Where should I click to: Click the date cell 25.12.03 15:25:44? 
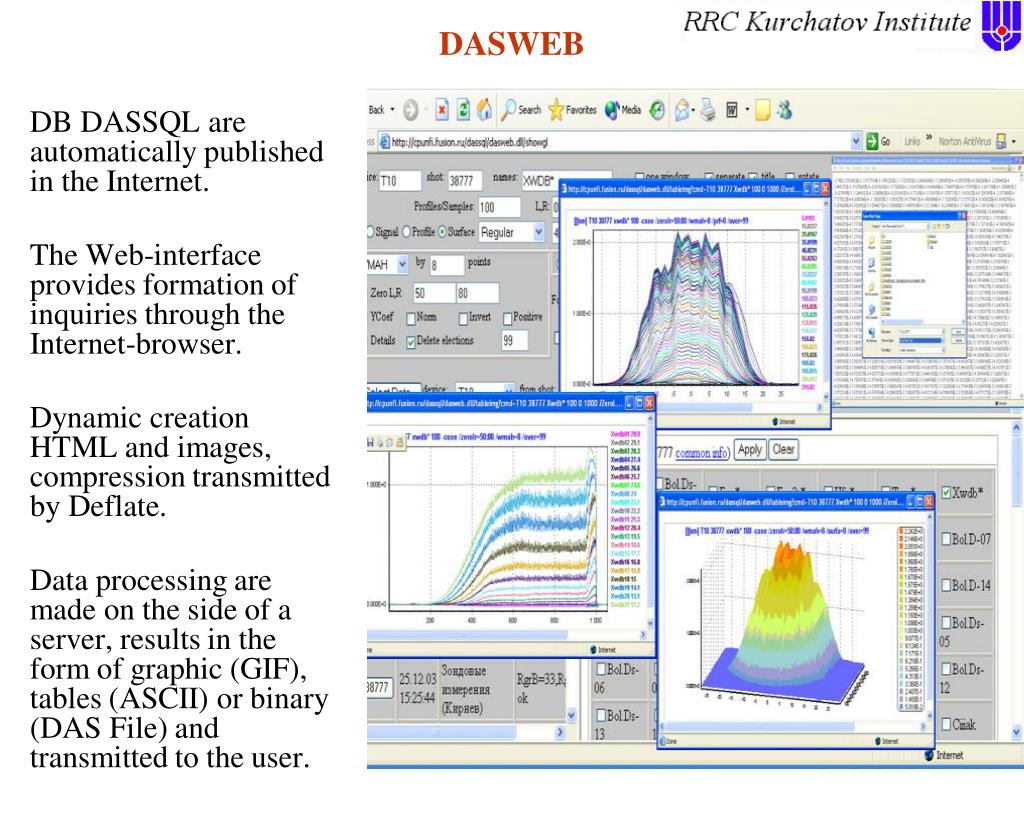[x=417, y=688]
